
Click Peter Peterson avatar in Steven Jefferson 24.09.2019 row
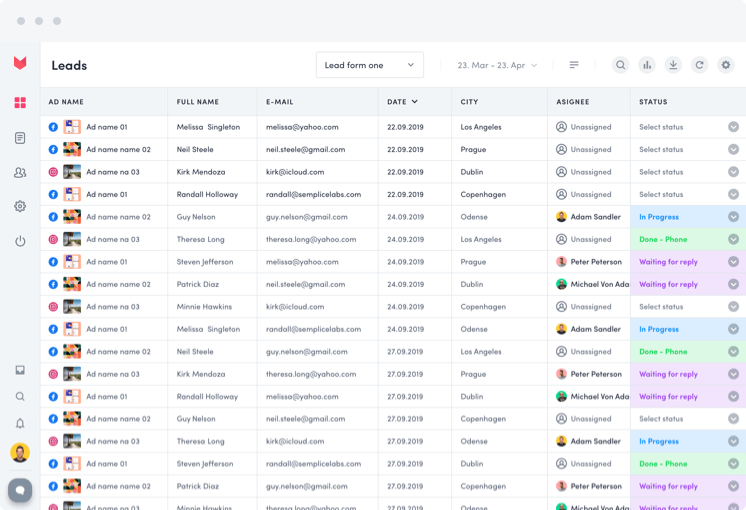click(x=561, y=262)
